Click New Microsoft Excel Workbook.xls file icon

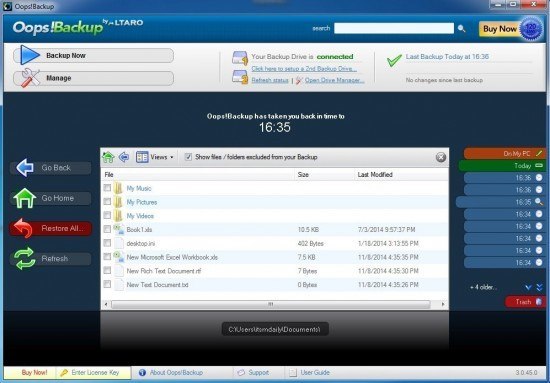[119, 257]
